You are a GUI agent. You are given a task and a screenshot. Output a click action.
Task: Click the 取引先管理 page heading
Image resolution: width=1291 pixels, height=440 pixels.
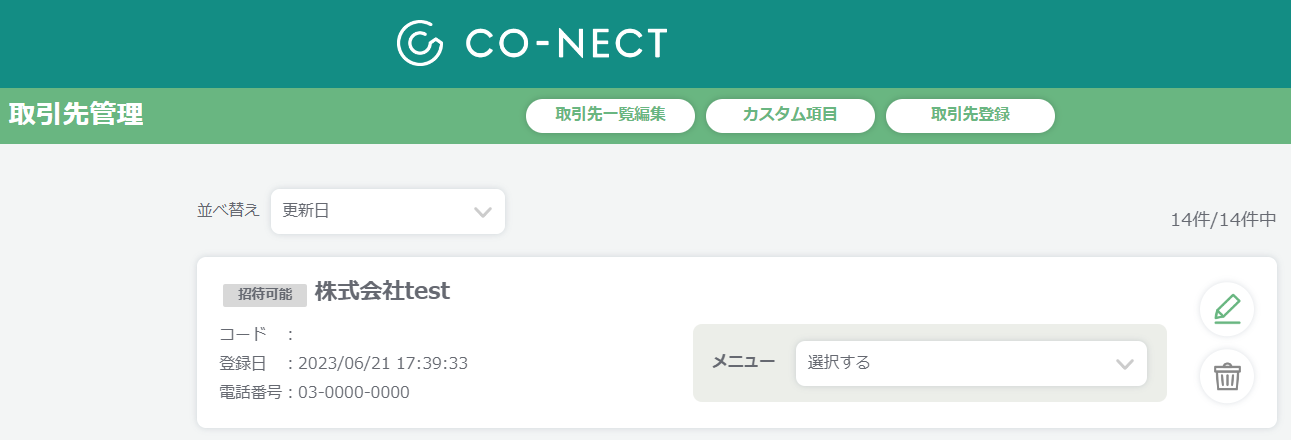point(76,114)
